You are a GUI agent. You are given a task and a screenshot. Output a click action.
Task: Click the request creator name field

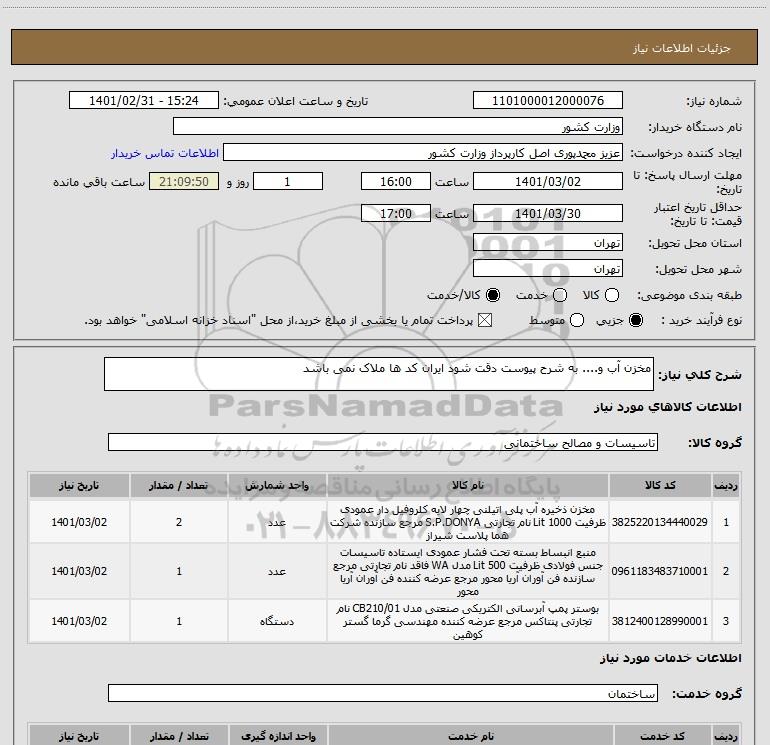[x=423, y=153]
